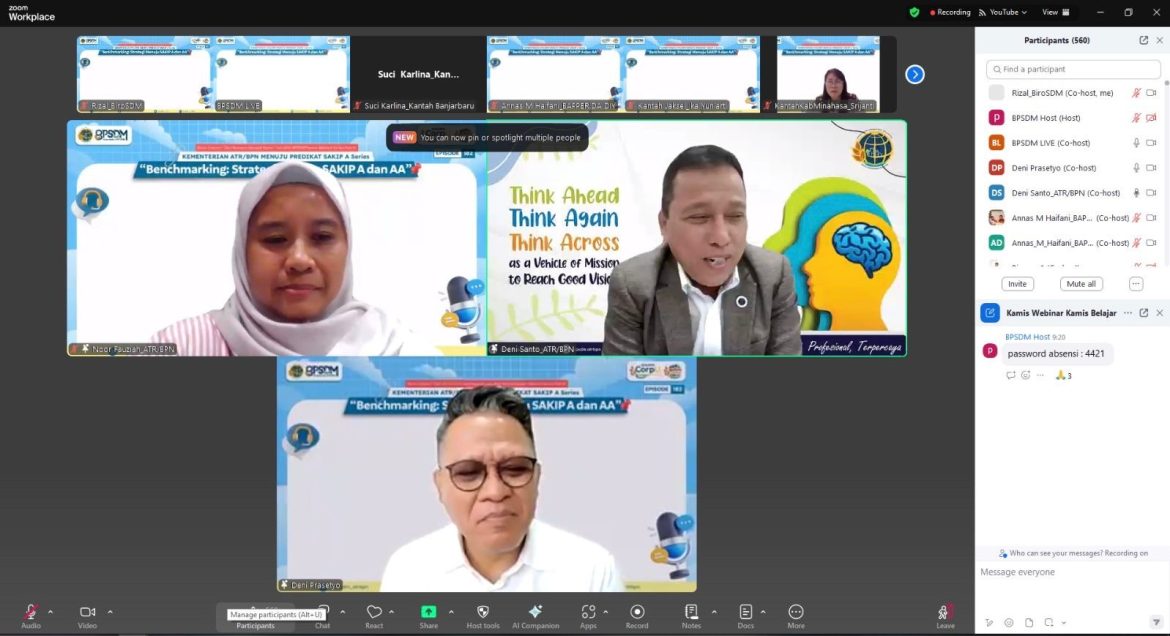Mute Deni Prasetyo via his mic icon

tap(1136, 168)
